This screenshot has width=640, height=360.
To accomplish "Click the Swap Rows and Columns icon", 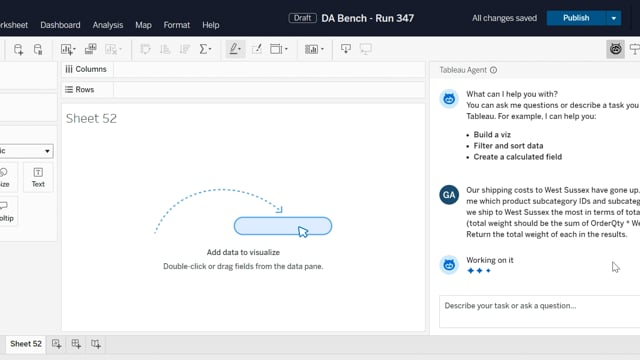I will (x=145, y=49).
